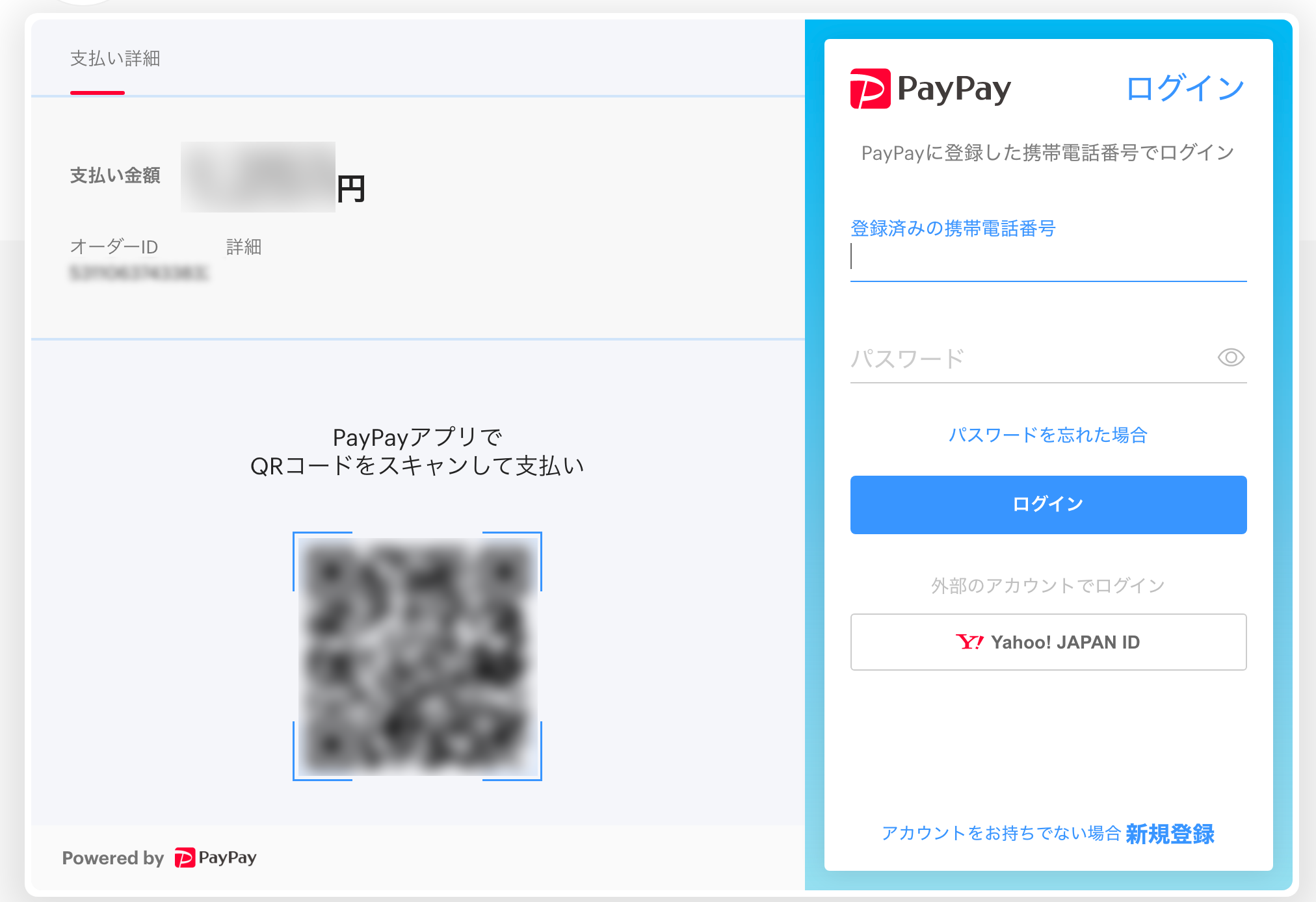
Task: Click the 詳細 label next to order ID
Action: [x=244, y=247]
